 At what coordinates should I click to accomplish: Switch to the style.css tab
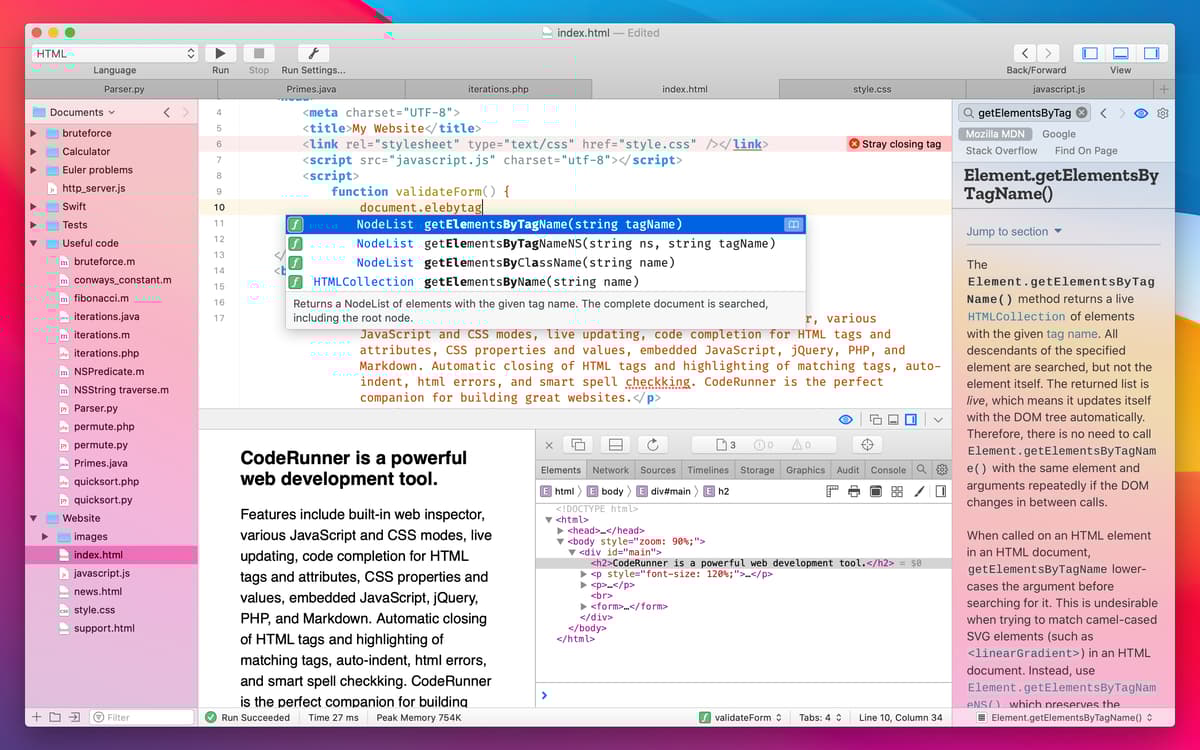click(x=871, y=89)
